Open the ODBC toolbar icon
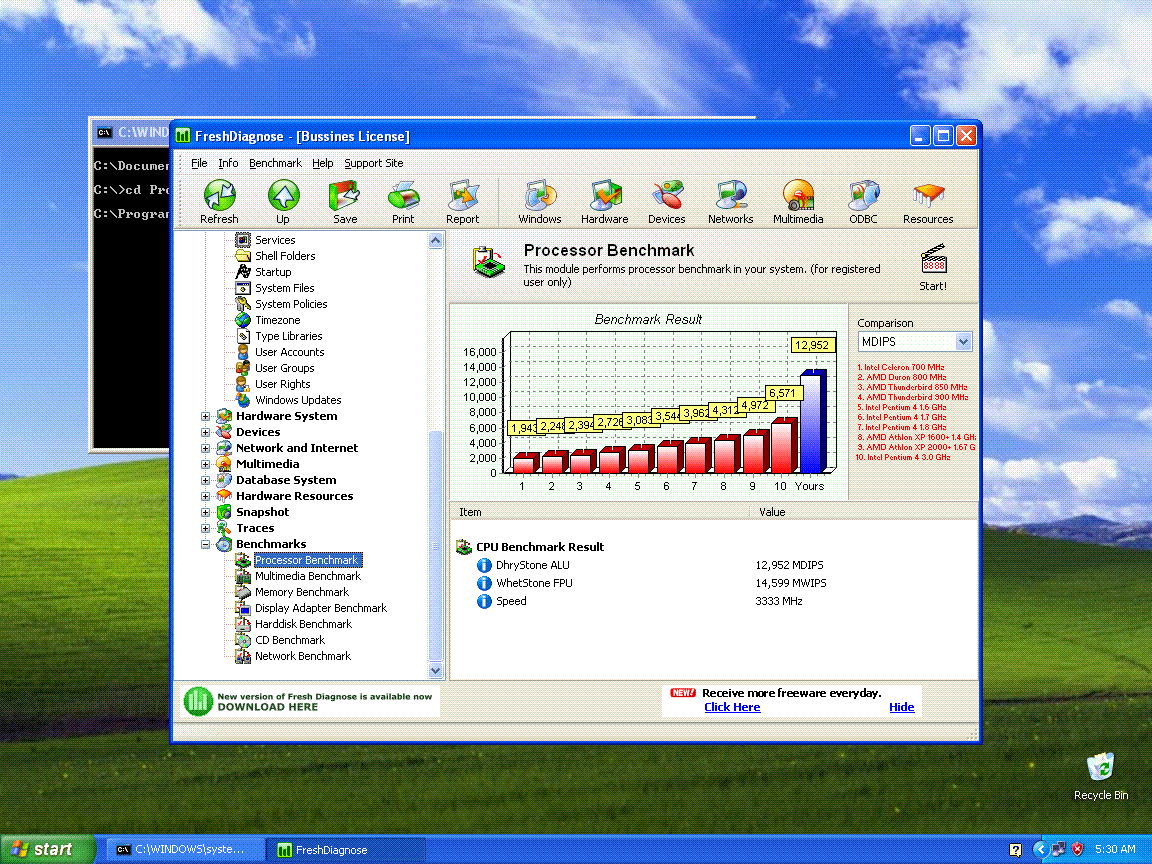Viewport: 1152px width, 864px height. [x=863, y=196]
